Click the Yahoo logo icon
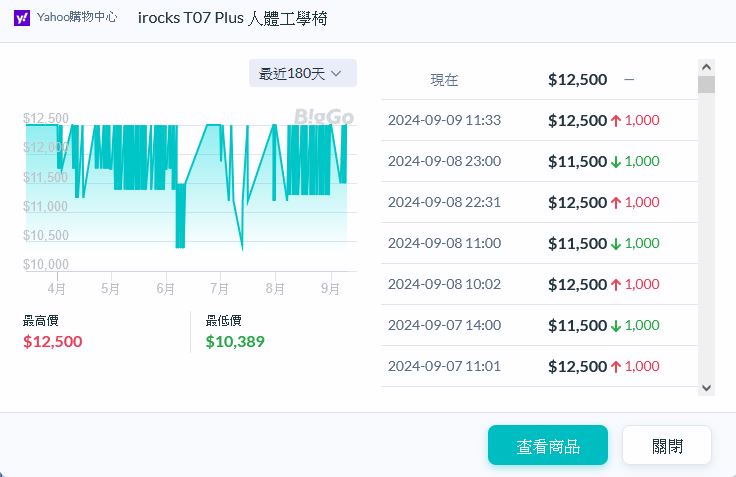This screenshot has height=477, width=736. (x=21, y=19)
